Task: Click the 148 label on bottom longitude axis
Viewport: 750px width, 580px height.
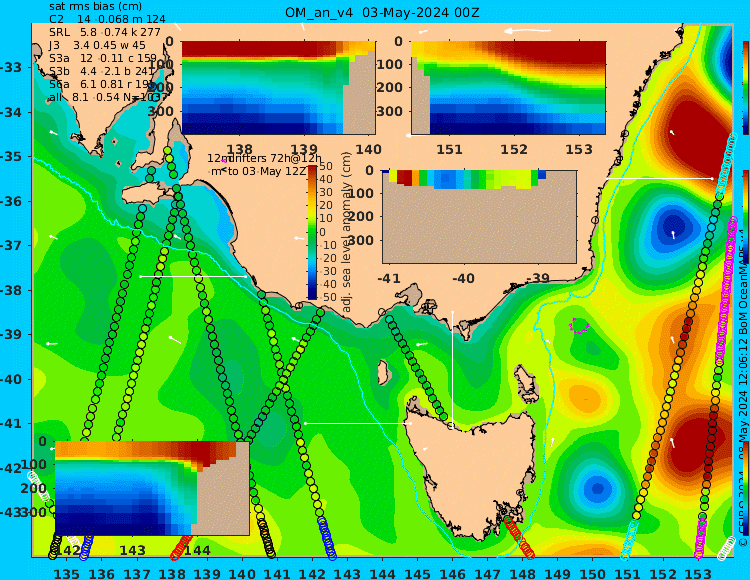Action: (x=522, y=573)
